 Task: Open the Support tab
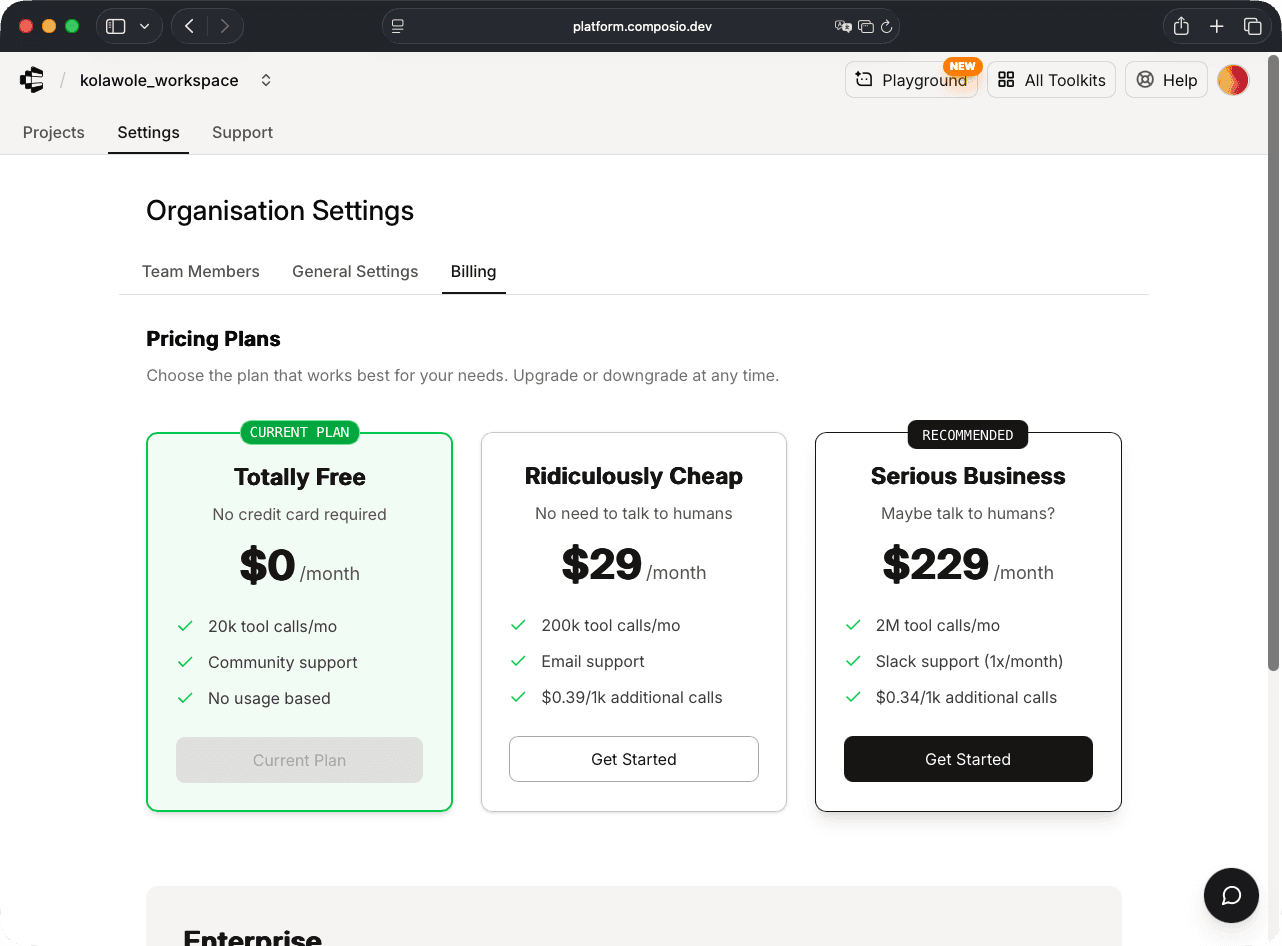point(242,132)
